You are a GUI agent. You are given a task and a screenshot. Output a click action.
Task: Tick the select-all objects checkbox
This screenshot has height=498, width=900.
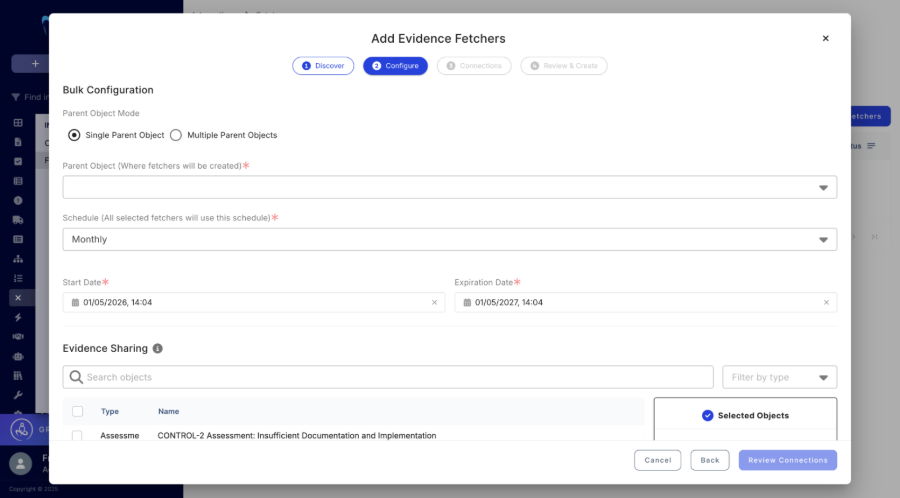(x=77, y=411)
